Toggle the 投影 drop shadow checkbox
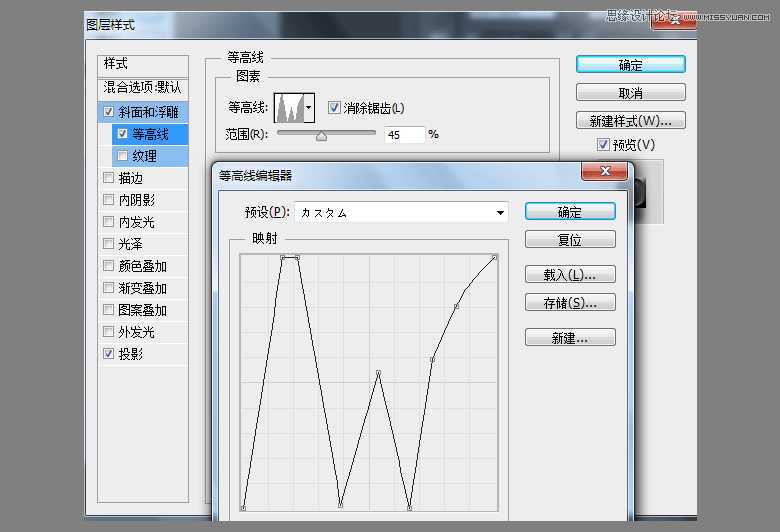 108,354
